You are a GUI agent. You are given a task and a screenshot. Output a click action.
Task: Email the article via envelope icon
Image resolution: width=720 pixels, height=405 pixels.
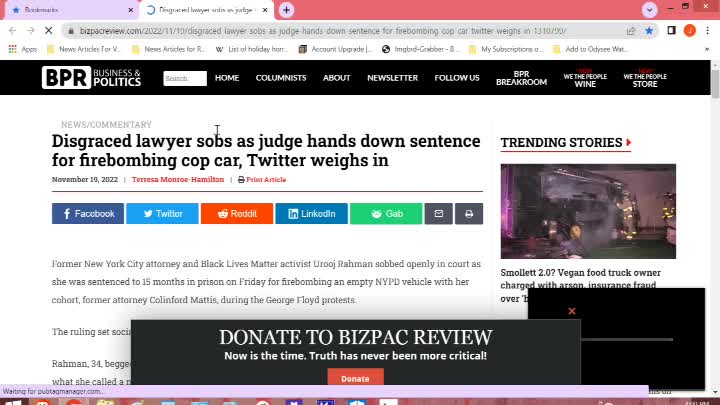tap(439, 214)
